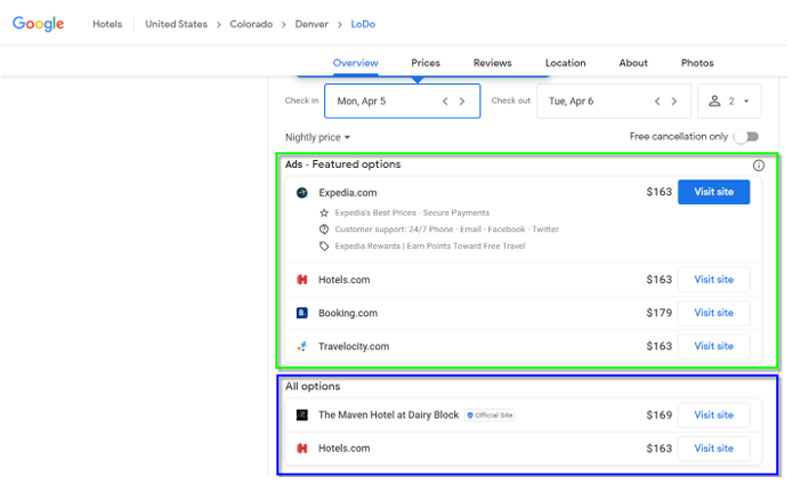
Task: Click the Google logo
Action: click(38, 24)
